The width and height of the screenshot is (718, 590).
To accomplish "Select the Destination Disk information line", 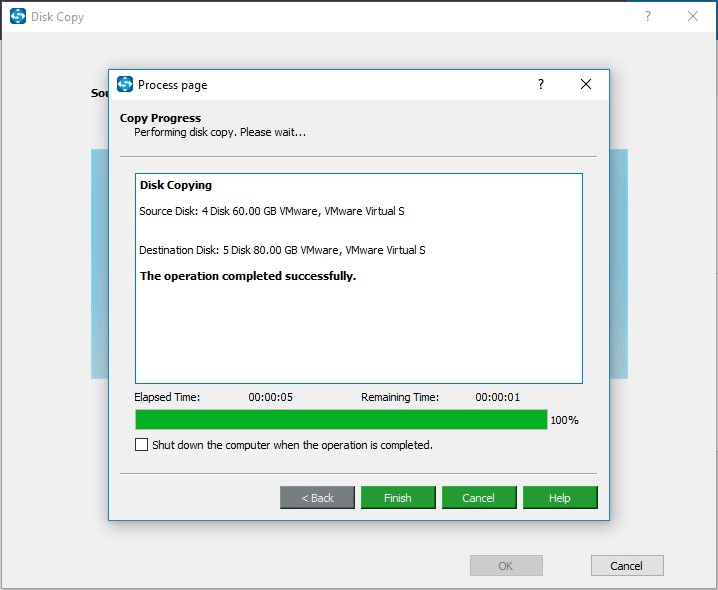I will 282,250.
